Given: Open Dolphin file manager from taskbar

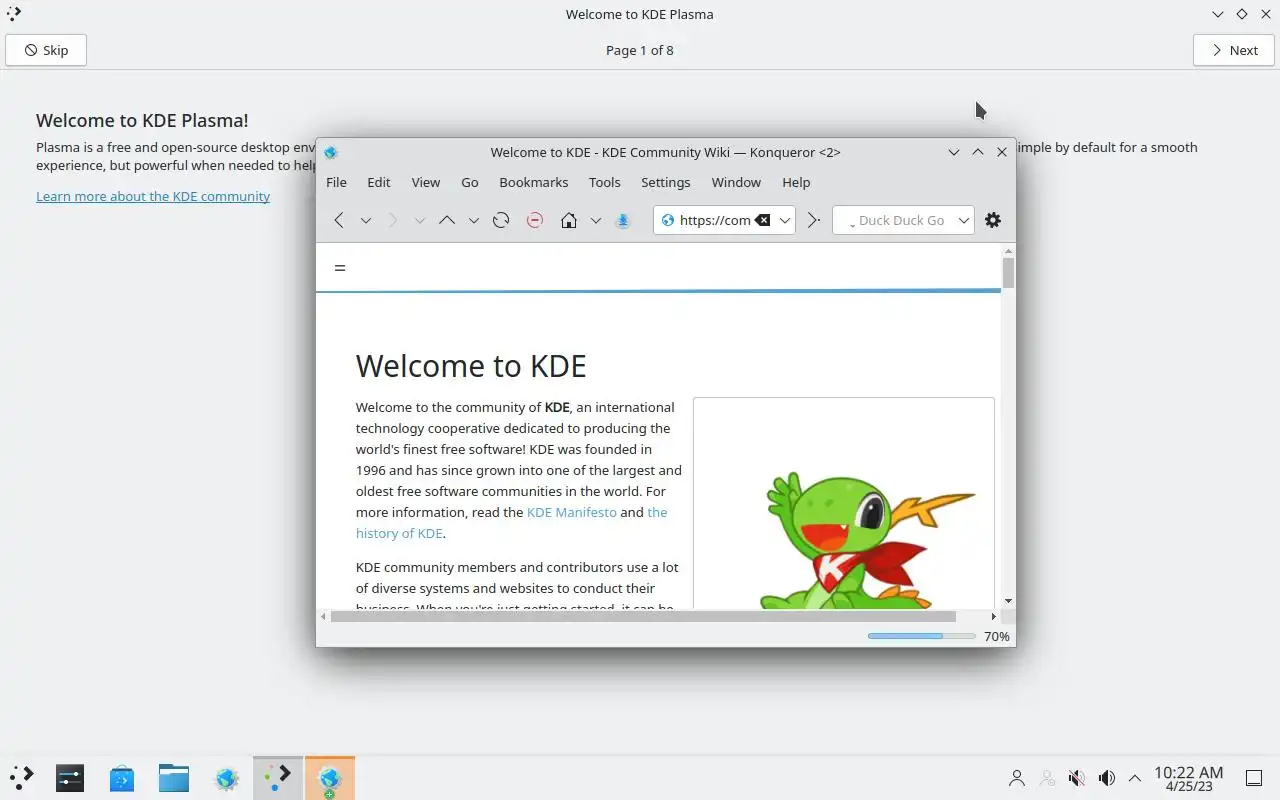Looking at the screenshot, I should 174,777.
